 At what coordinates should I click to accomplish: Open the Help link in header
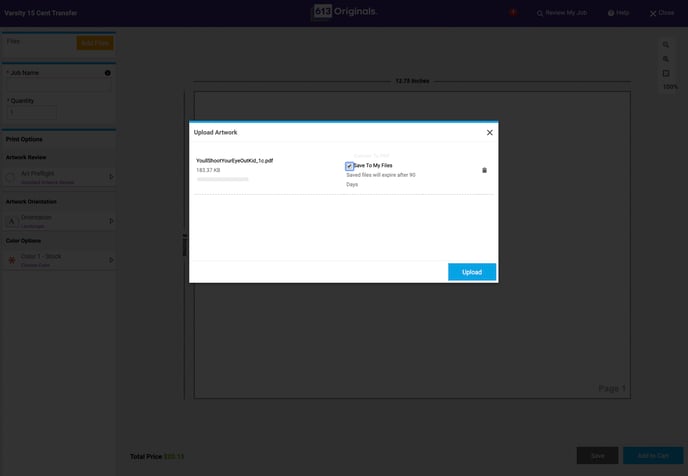click(618, 13)
